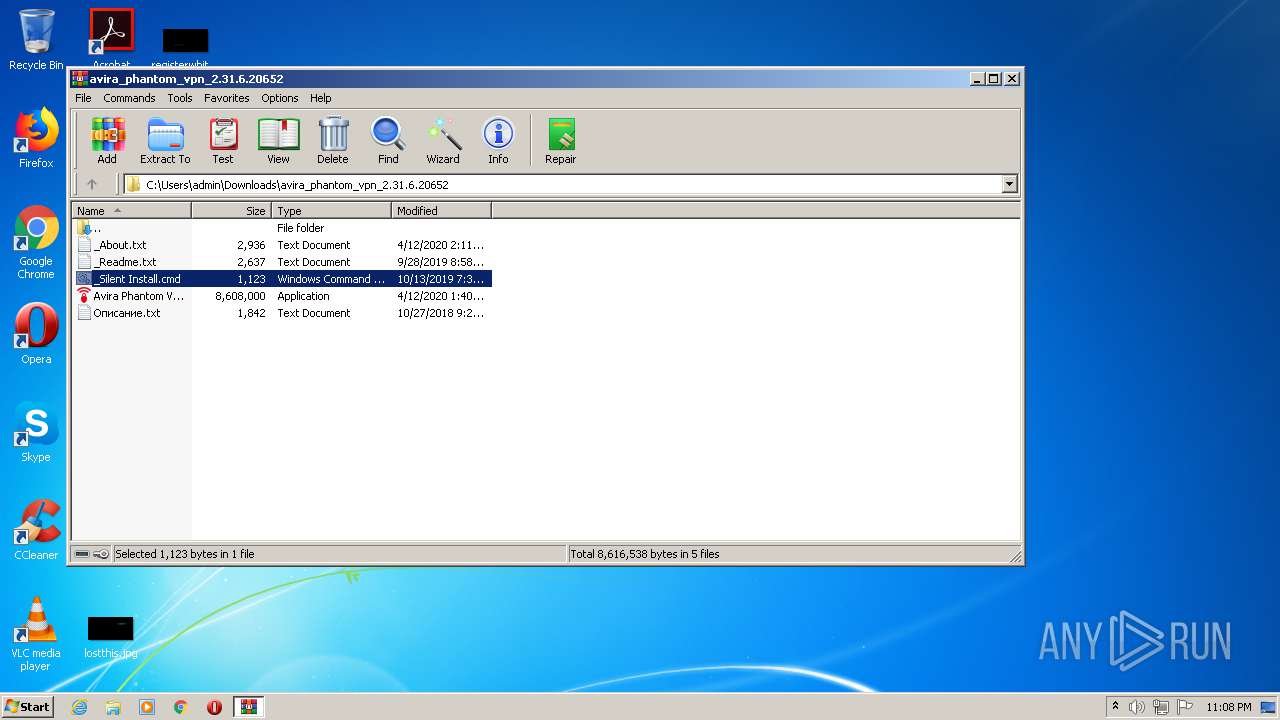Select the Firefox desktop shortcut
The width and height of the screenshot is (1280, 720).
click(x=36, y=138)
